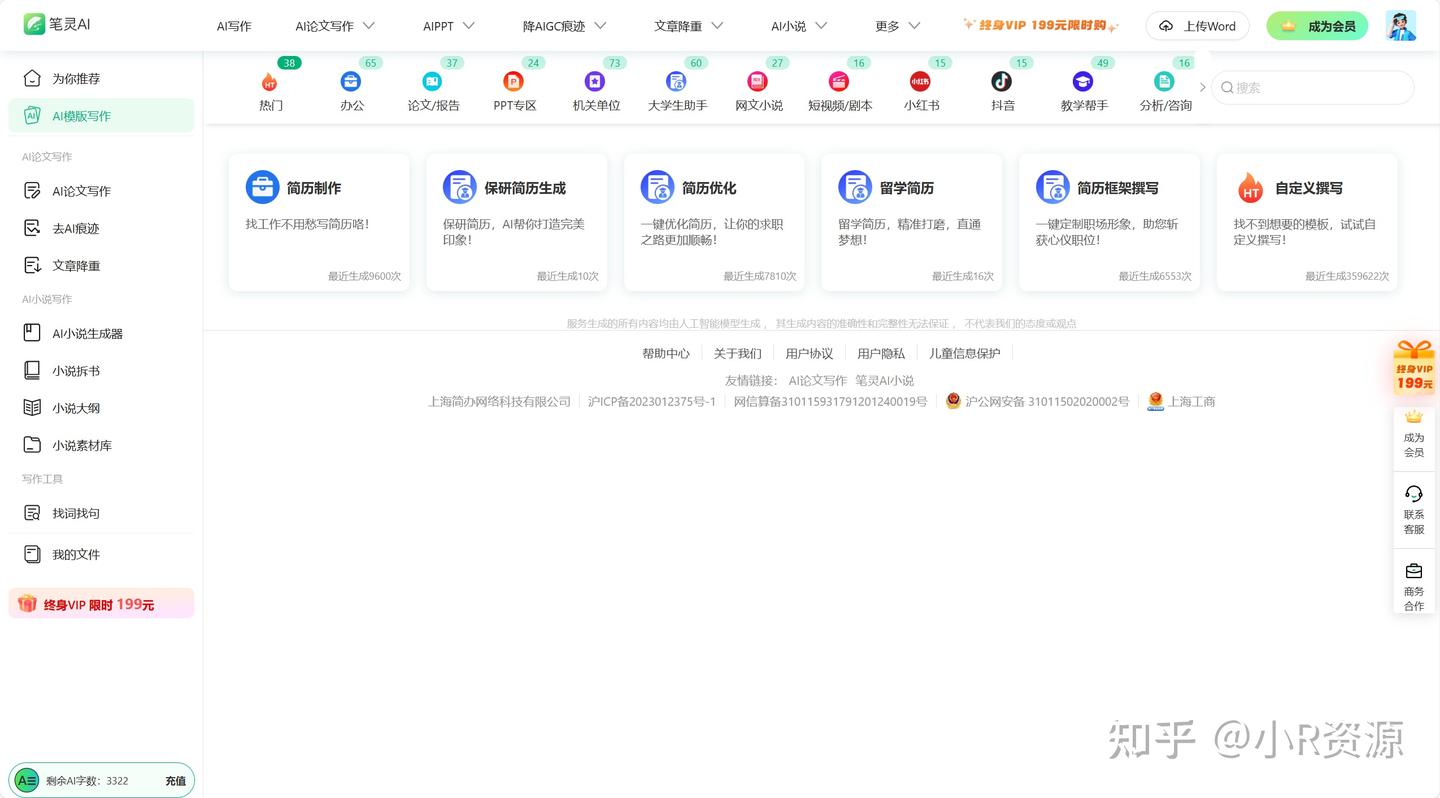This screenshot has width=1440, height=798.
Task: Click the 去AI痕迹 sidebar icon
Action: 32,228
